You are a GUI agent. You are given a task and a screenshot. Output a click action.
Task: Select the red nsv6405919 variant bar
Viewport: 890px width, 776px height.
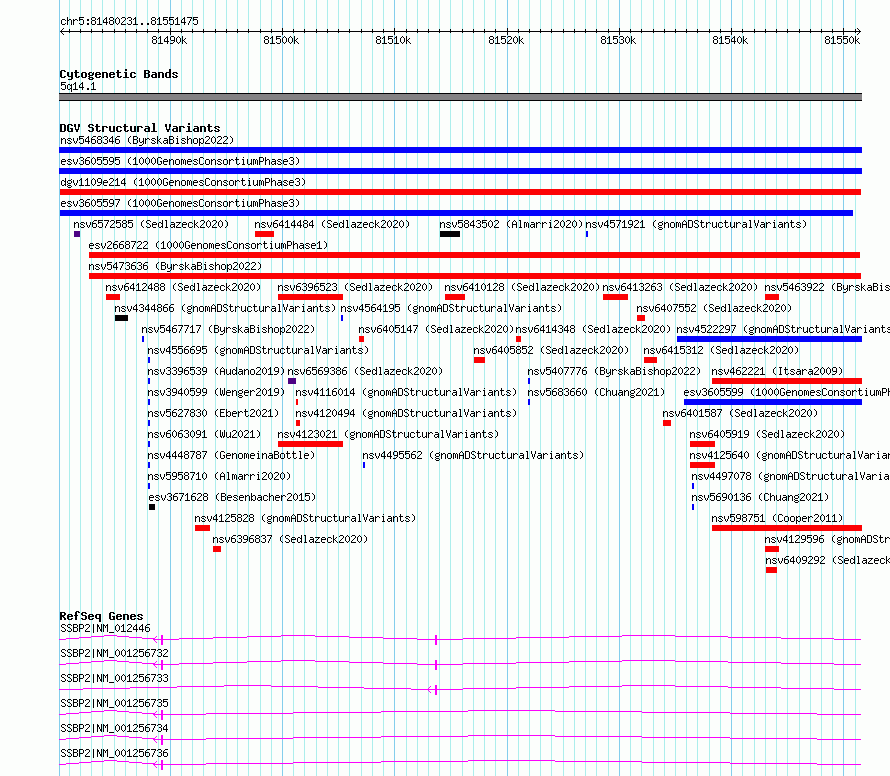(702, 444)
